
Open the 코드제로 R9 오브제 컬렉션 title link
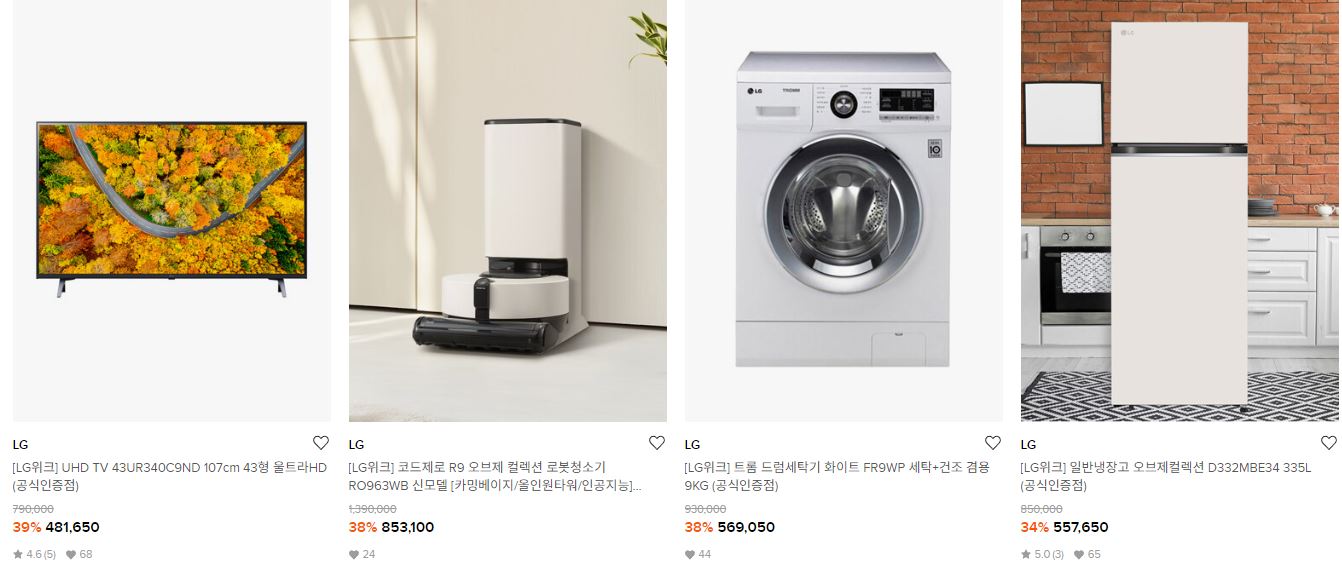[495, 476]
